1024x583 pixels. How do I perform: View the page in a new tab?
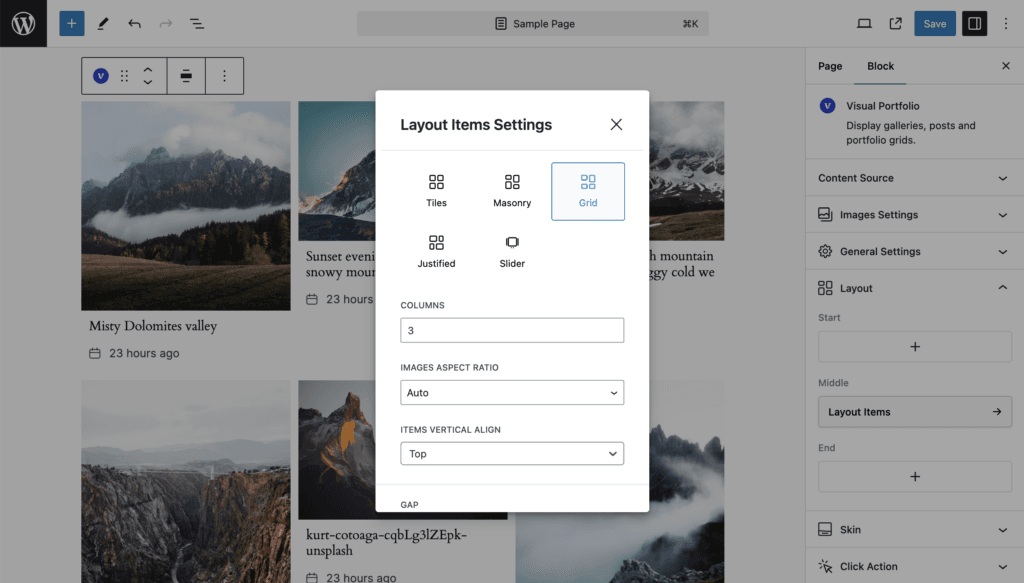point(895,24)
